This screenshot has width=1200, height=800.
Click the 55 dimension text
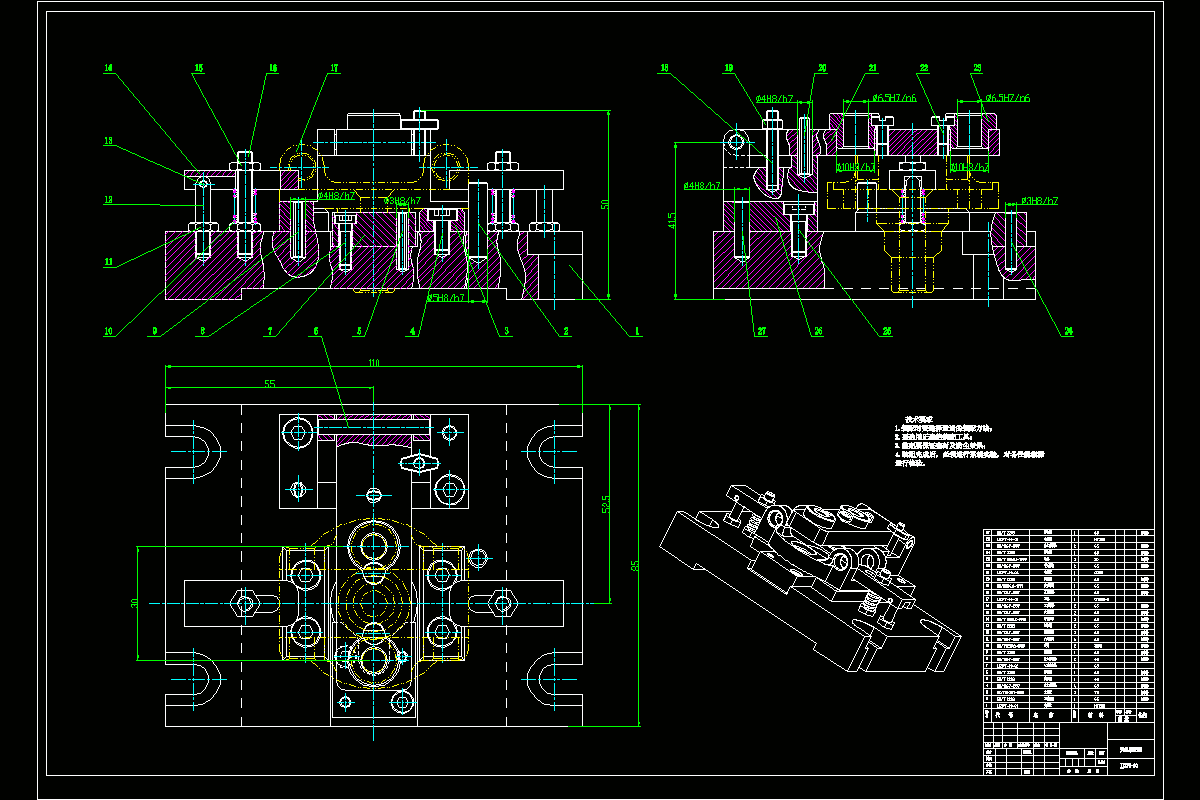tap(270, 384)
